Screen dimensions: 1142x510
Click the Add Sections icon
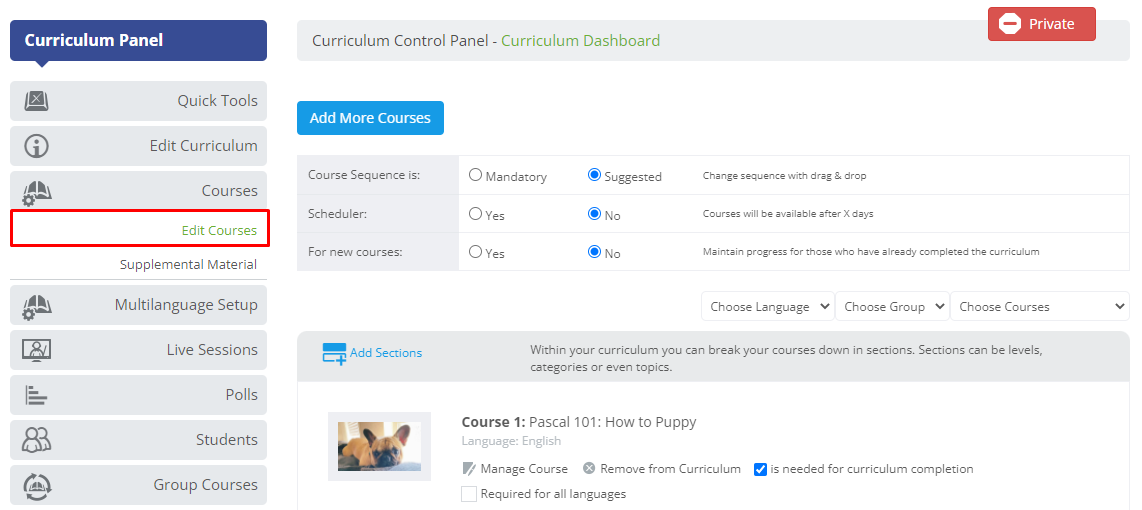(334, 353)
